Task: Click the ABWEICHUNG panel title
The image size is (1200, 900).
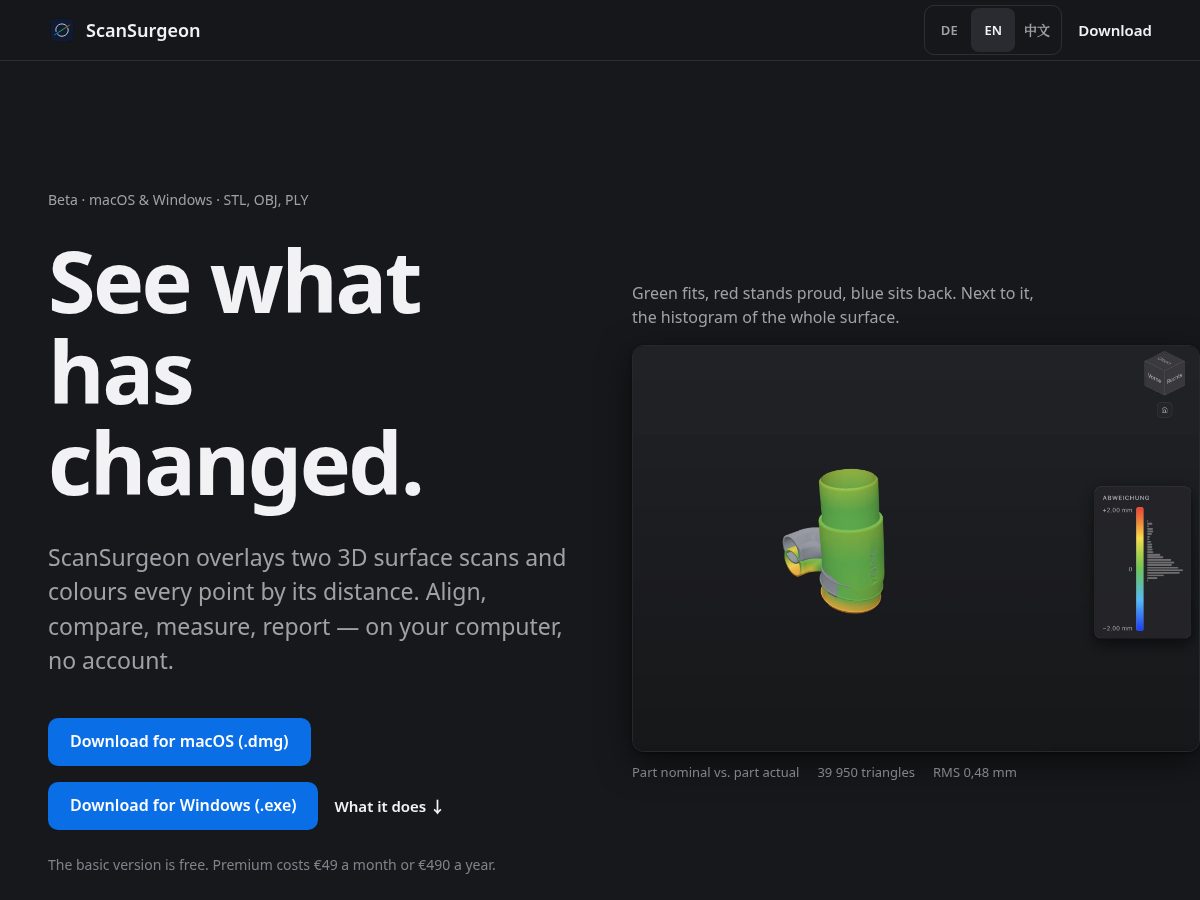Action: pos(1126,497)
